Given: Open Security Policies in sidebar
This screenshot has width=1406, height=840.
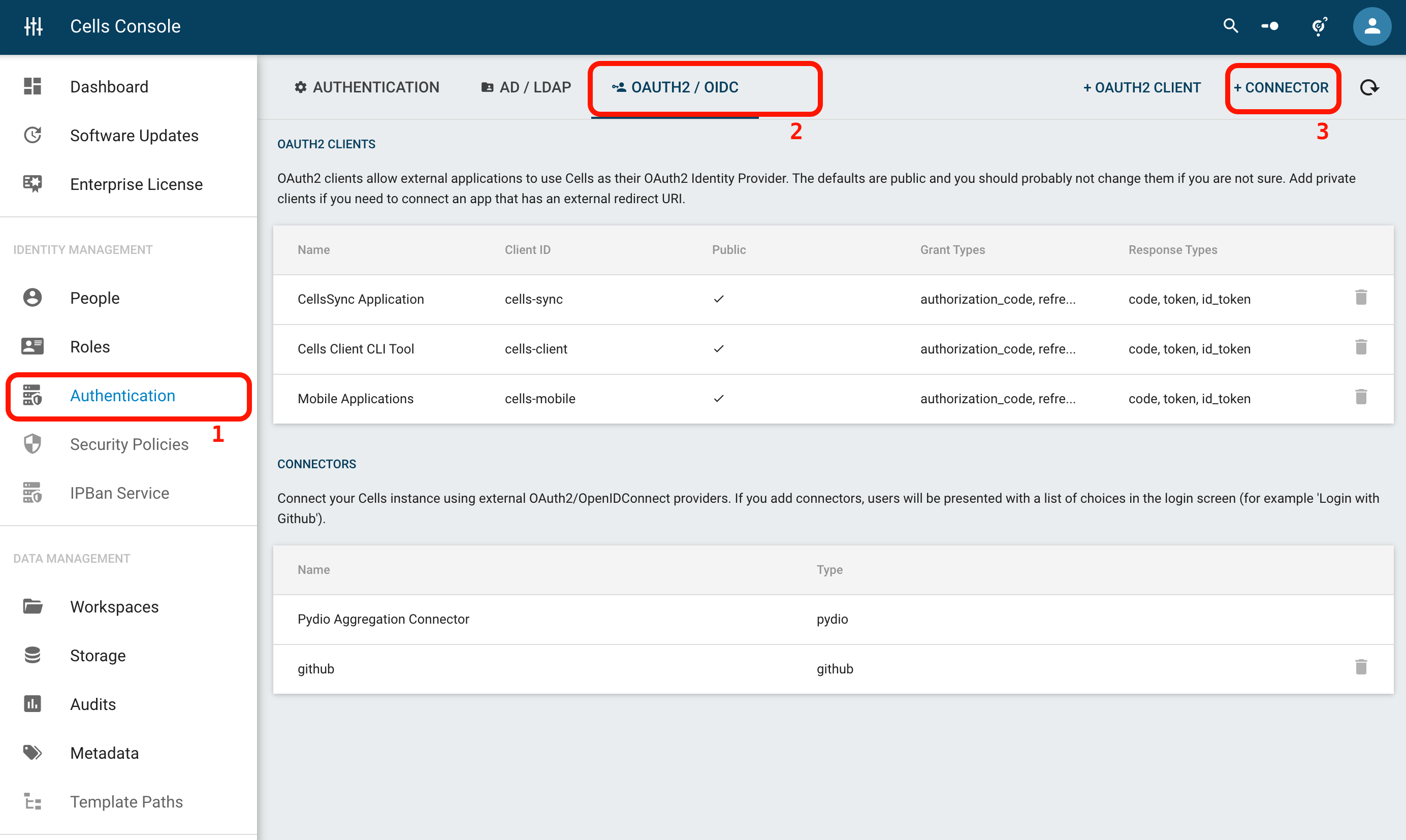Looking at the screenshot, I should click(129, 444).
